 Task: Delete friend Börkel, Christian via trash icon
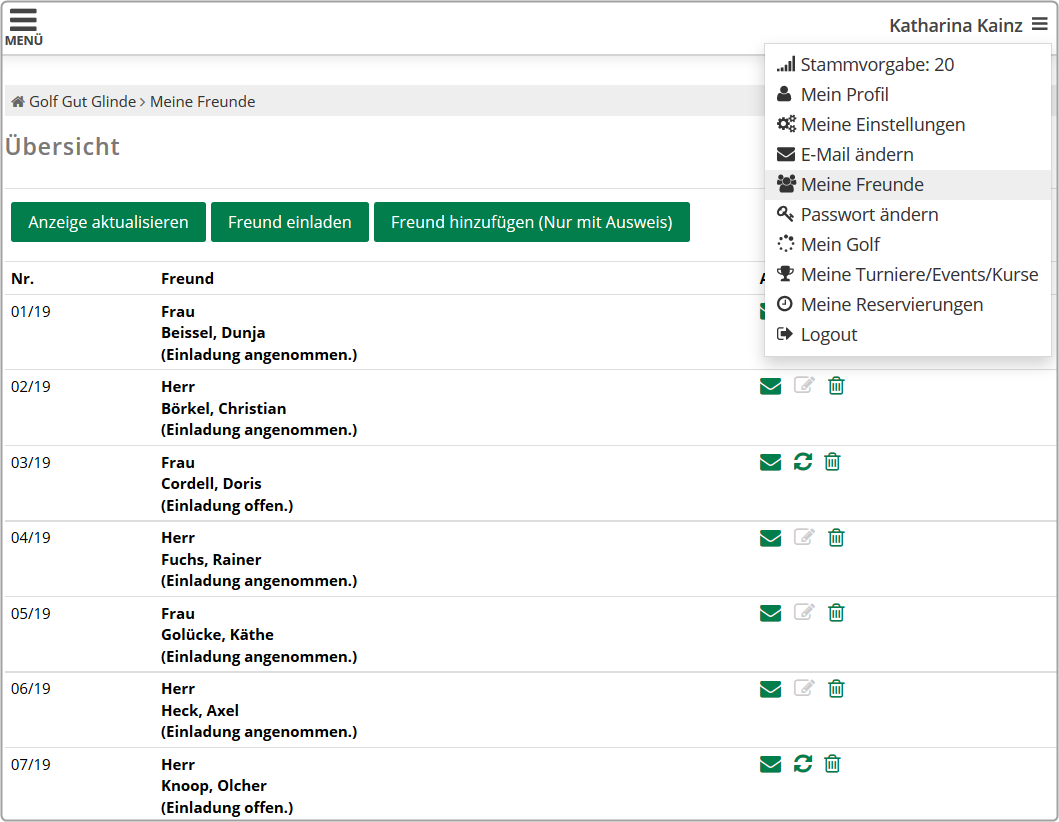(837, 386)
